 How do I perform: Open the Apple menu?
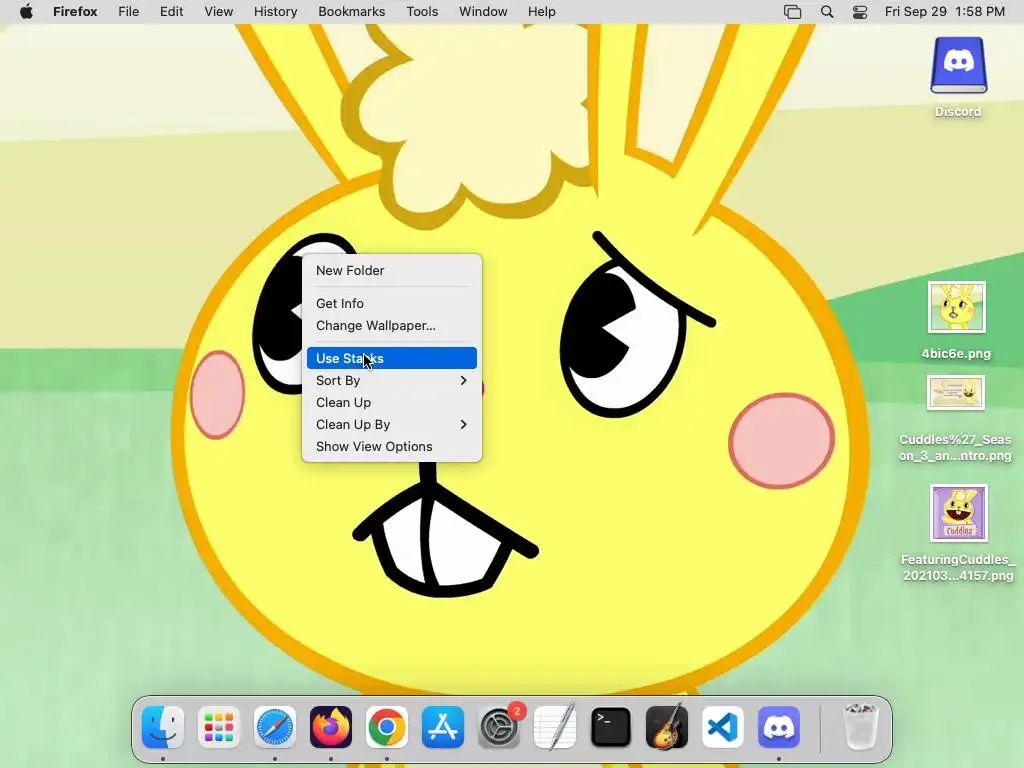click(x=26, y=12)
